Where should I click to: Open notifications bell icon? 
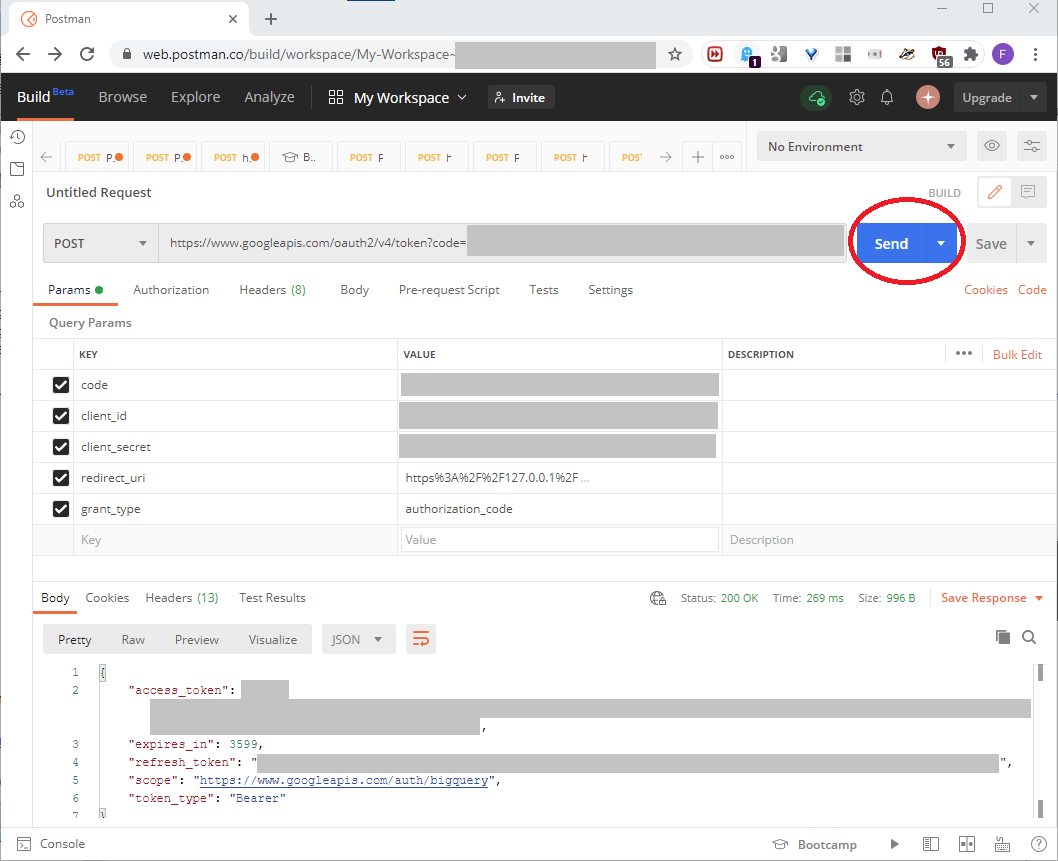tap(887, 97)
